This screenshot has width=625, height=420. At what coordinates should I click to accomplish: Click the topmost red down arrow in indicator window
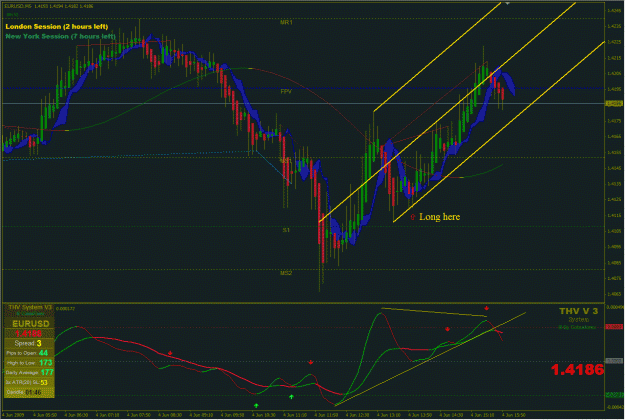point(487,308)
